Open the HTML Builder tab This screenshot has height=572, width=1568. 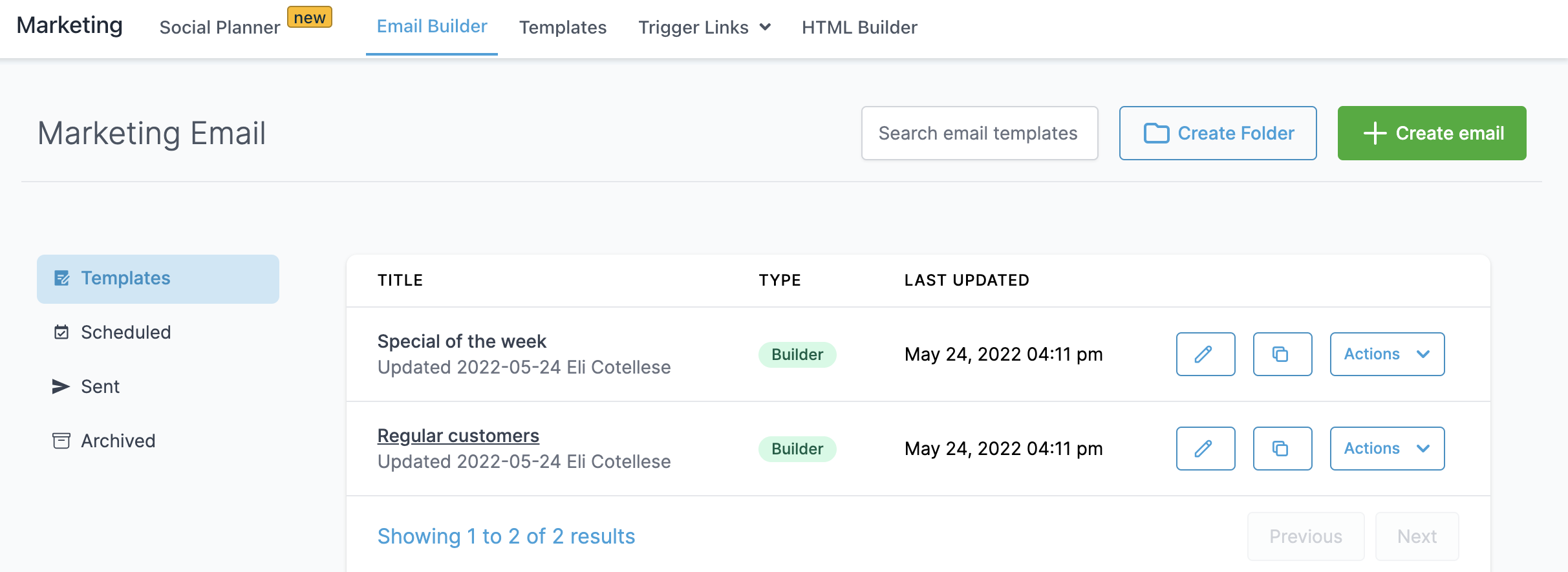[859, 27]
